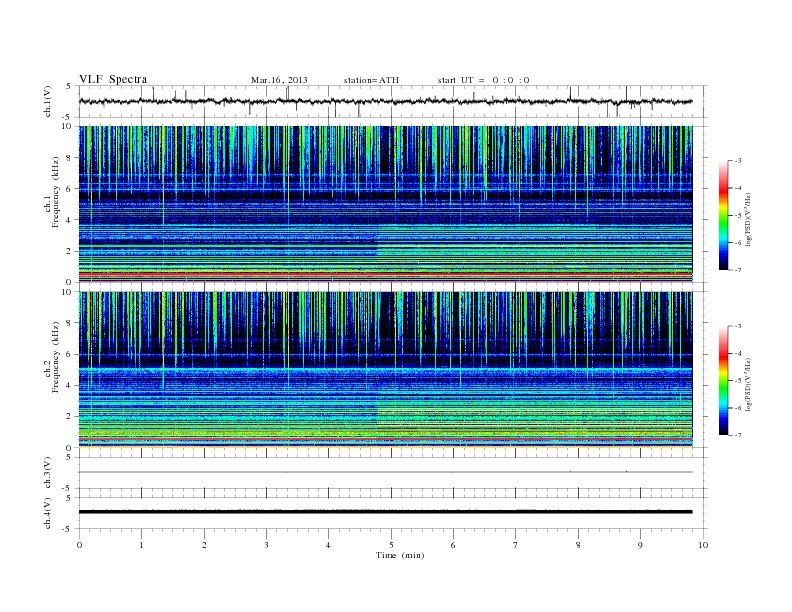The image size is (792, 612).
Task: Click the thick black ch.4 signal trace
Action: (385, 512)
